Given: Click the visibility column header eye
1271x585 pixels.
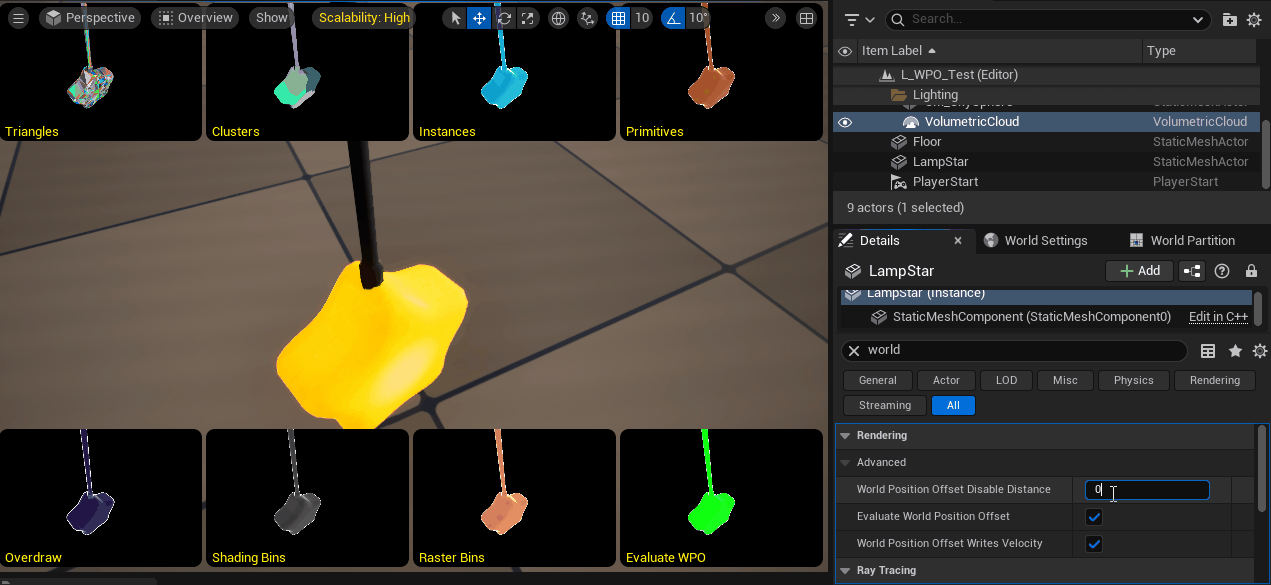Looking at the screenshot, I should pyautogui.click(x=845, y=51).
